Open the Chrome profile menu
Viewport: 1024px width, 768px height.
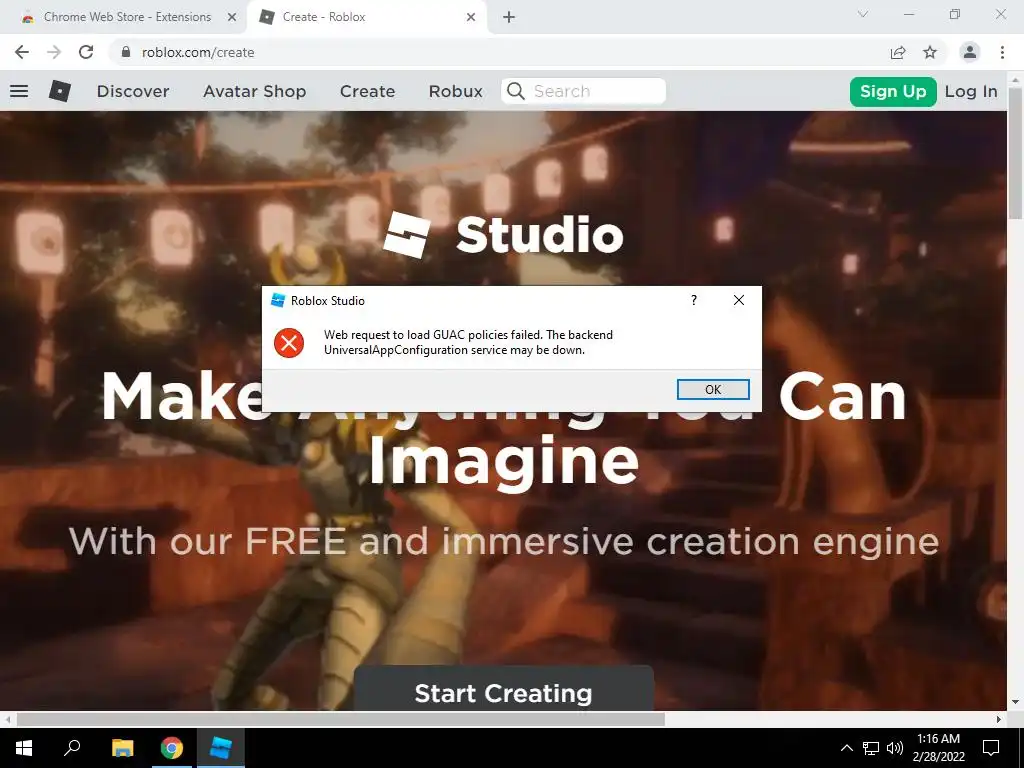tap(970, 52)
